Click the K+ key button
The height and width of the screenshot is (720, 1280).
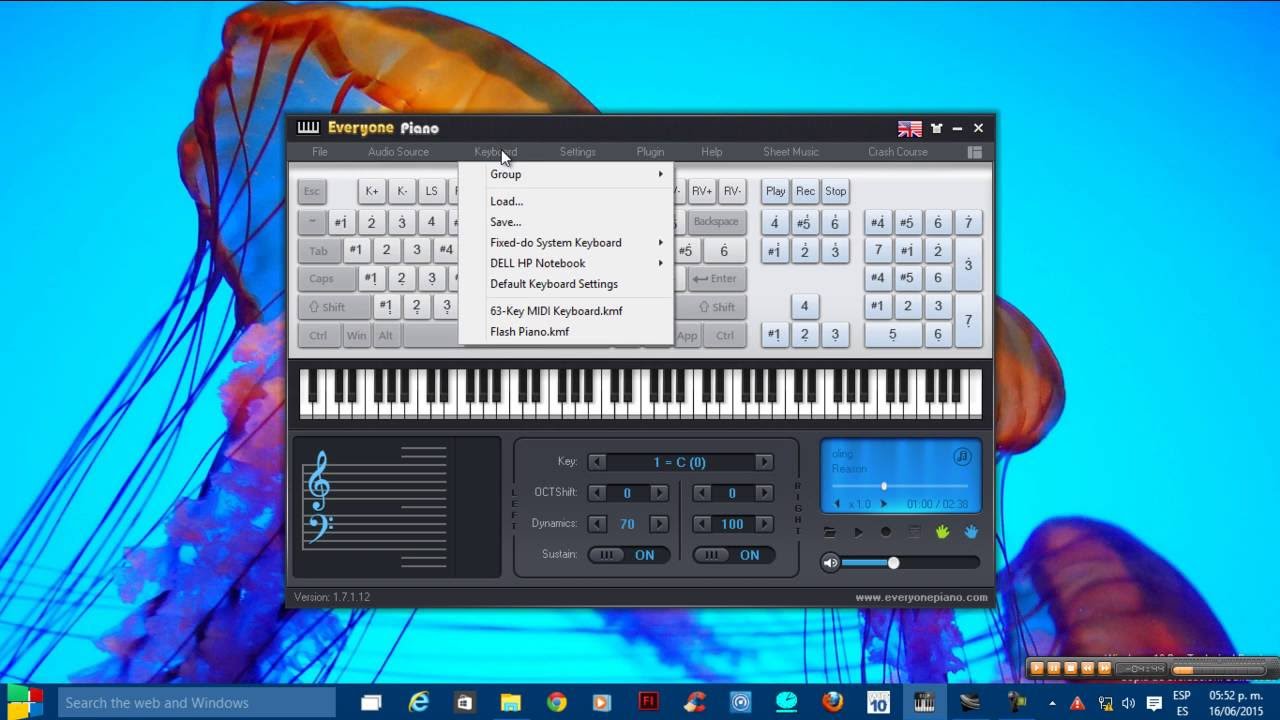pos(372,191)
